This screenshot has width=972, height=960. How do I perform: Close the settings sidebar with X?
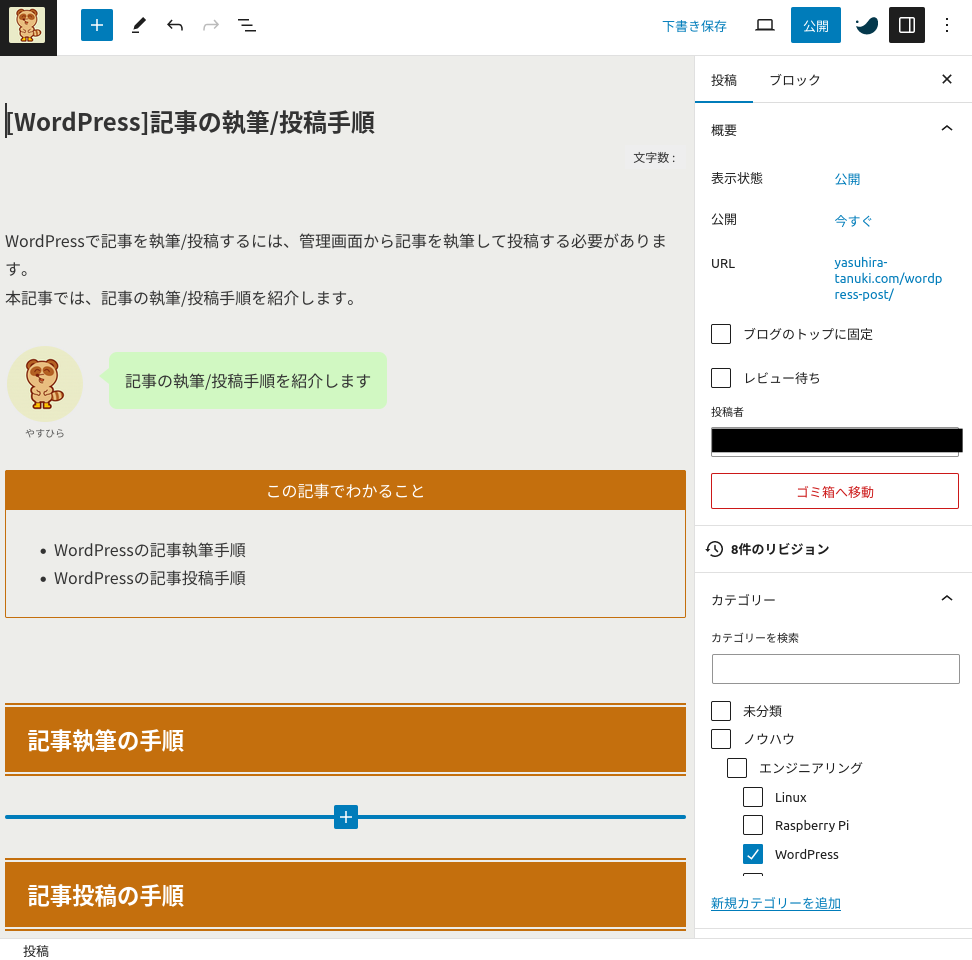click(x=947, y=79)
